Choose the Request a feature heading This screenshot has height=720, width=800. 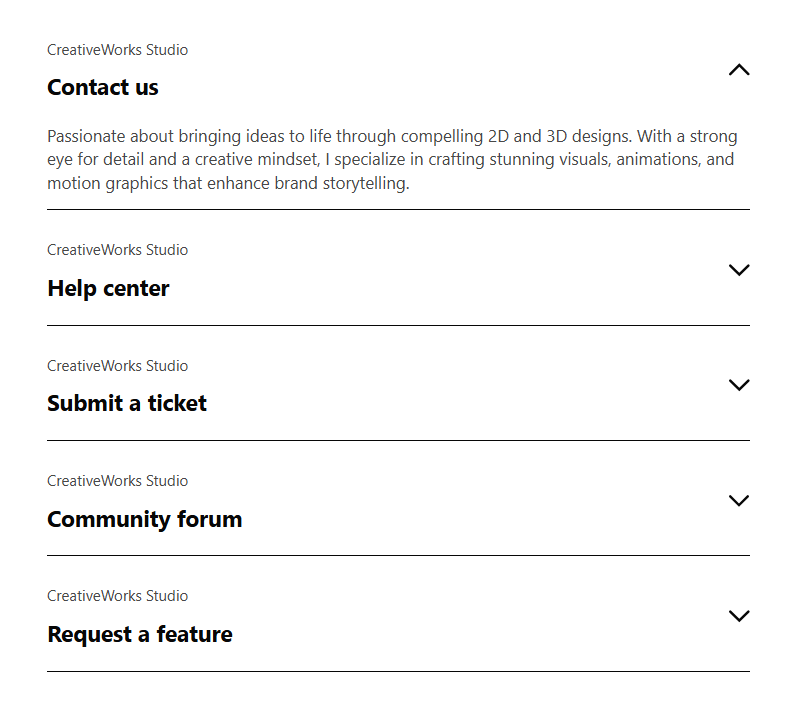tap(139, 635)
